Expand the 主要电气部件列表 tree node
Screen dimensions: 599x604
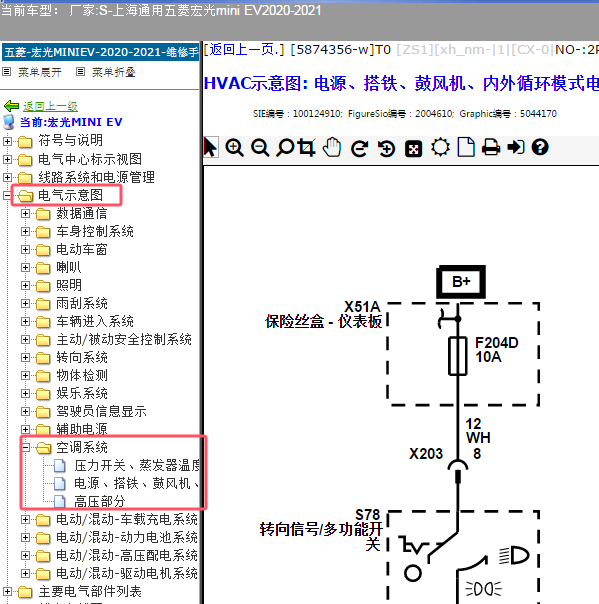click(7, 591)
